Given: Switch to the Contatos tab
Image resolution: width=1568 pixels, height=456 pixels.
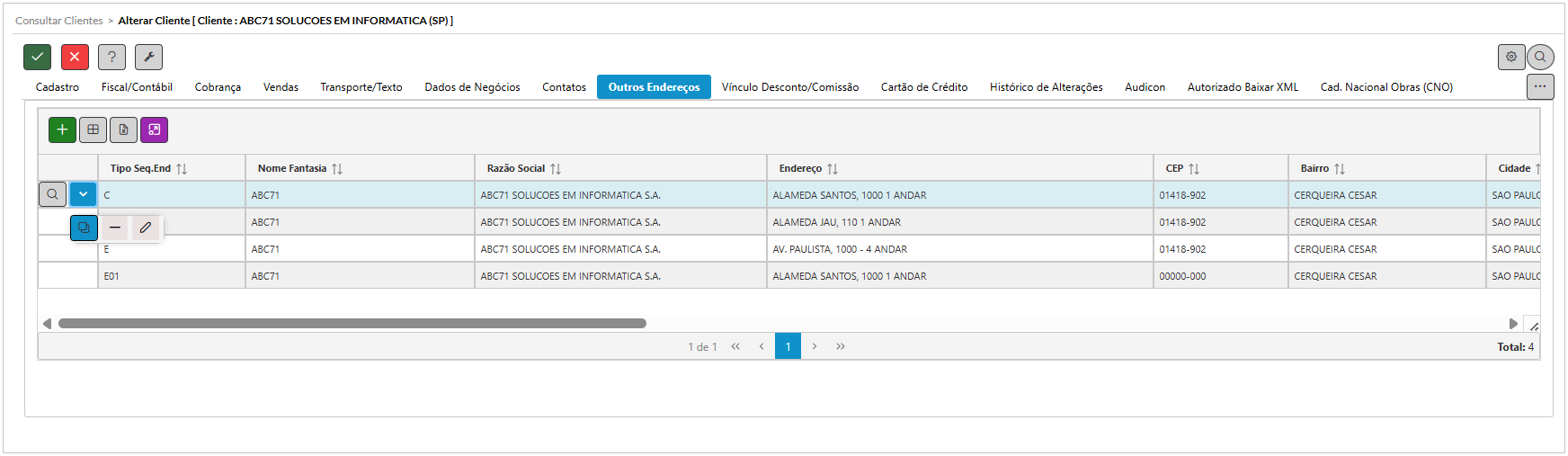Looking at the screenshot, I should 564,87.
